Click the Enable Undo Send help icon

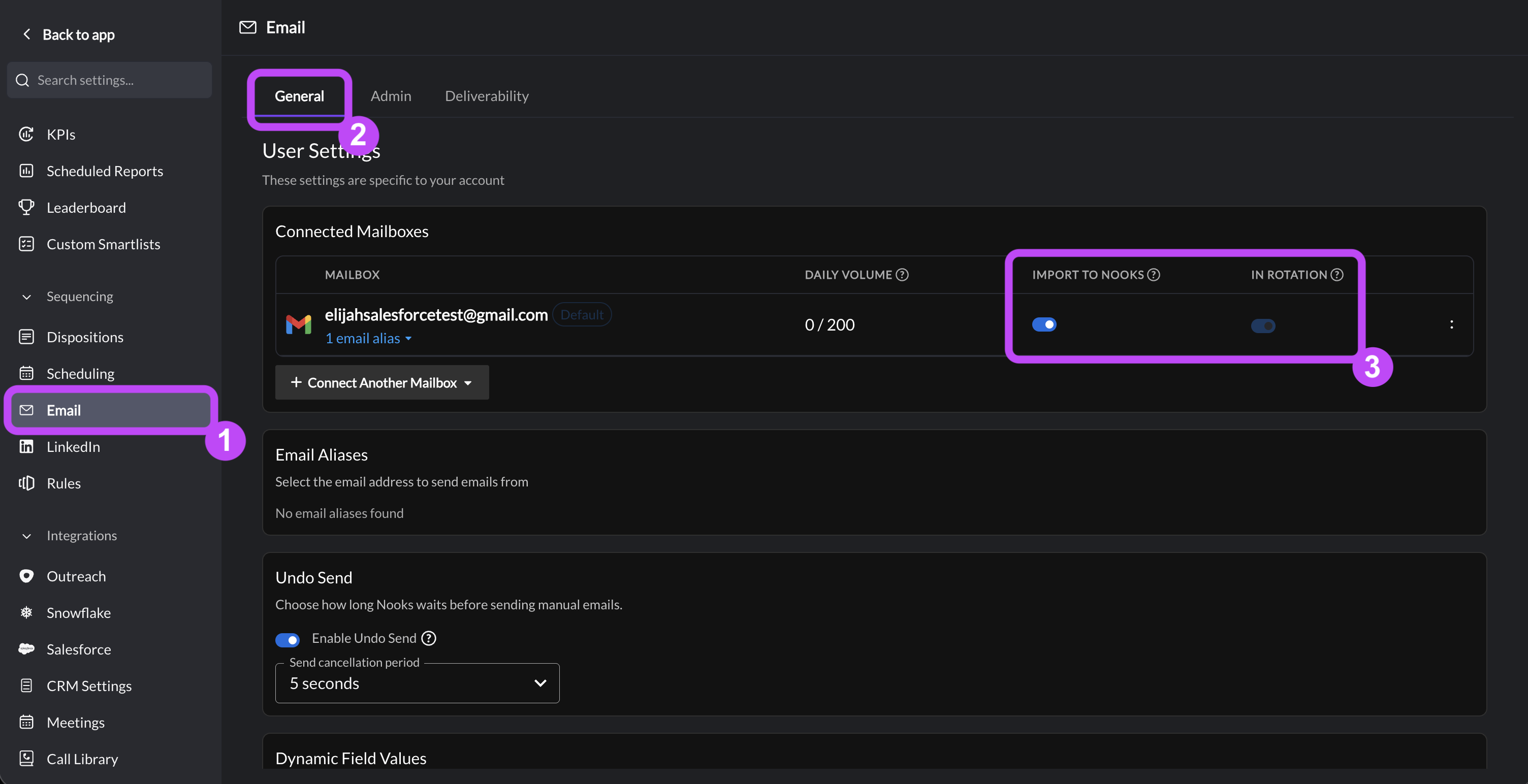click(428, 638)
